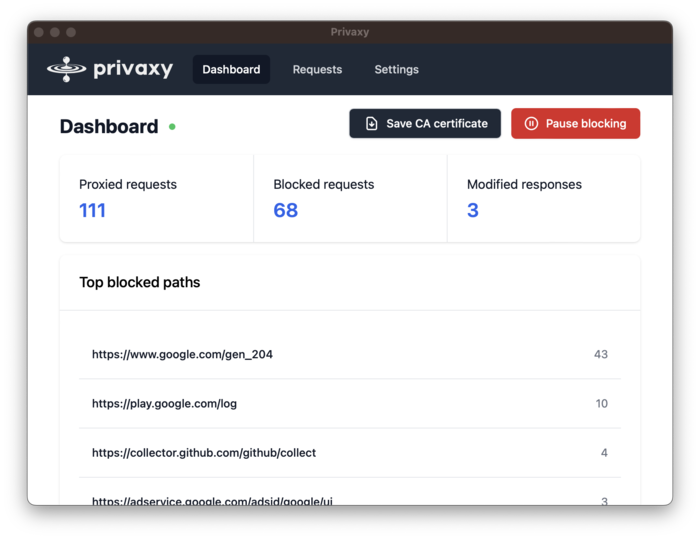Click the www.google.com/gen_204 blocked path

pos(182,355)
